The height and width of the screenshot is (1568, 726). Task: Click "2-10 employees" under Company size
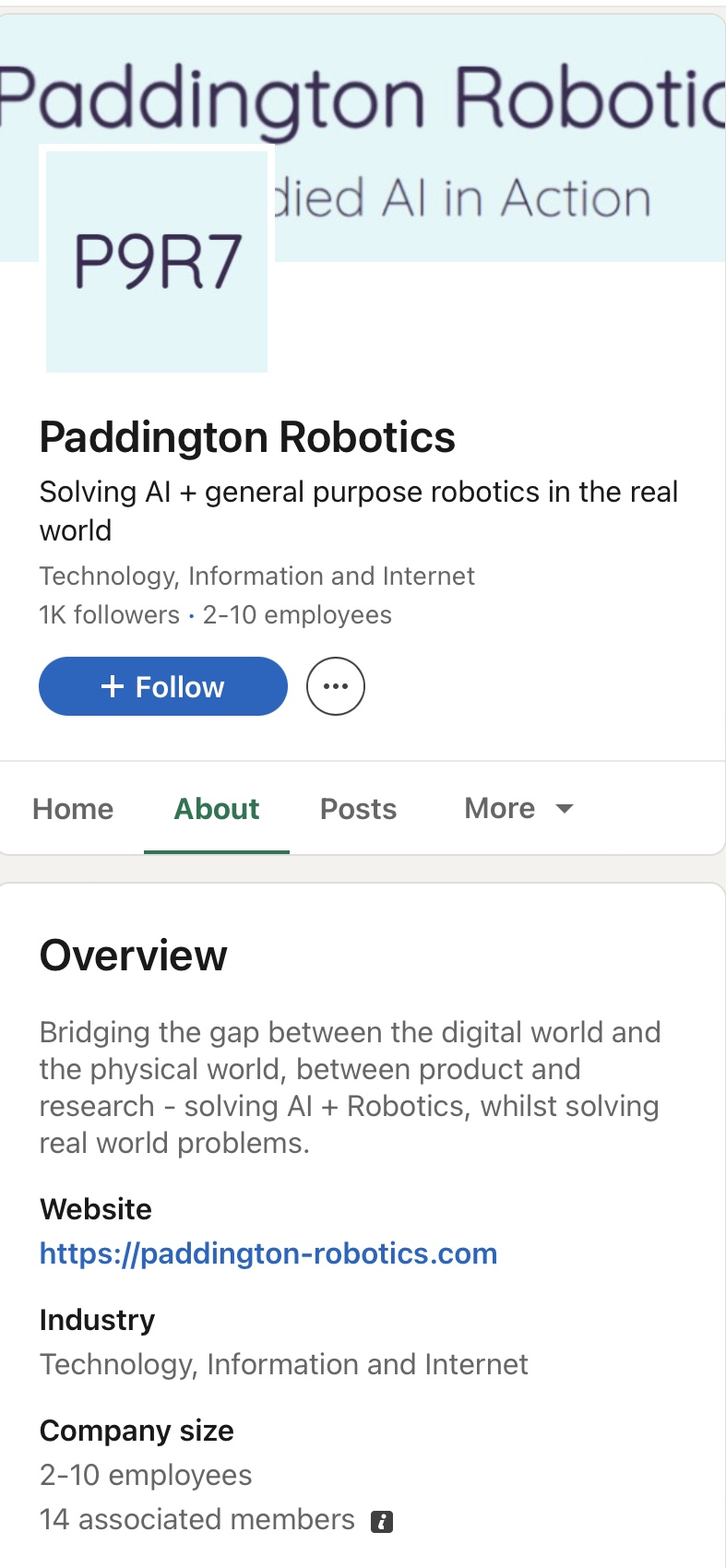pyautogui.click(x=146, y=1475)
